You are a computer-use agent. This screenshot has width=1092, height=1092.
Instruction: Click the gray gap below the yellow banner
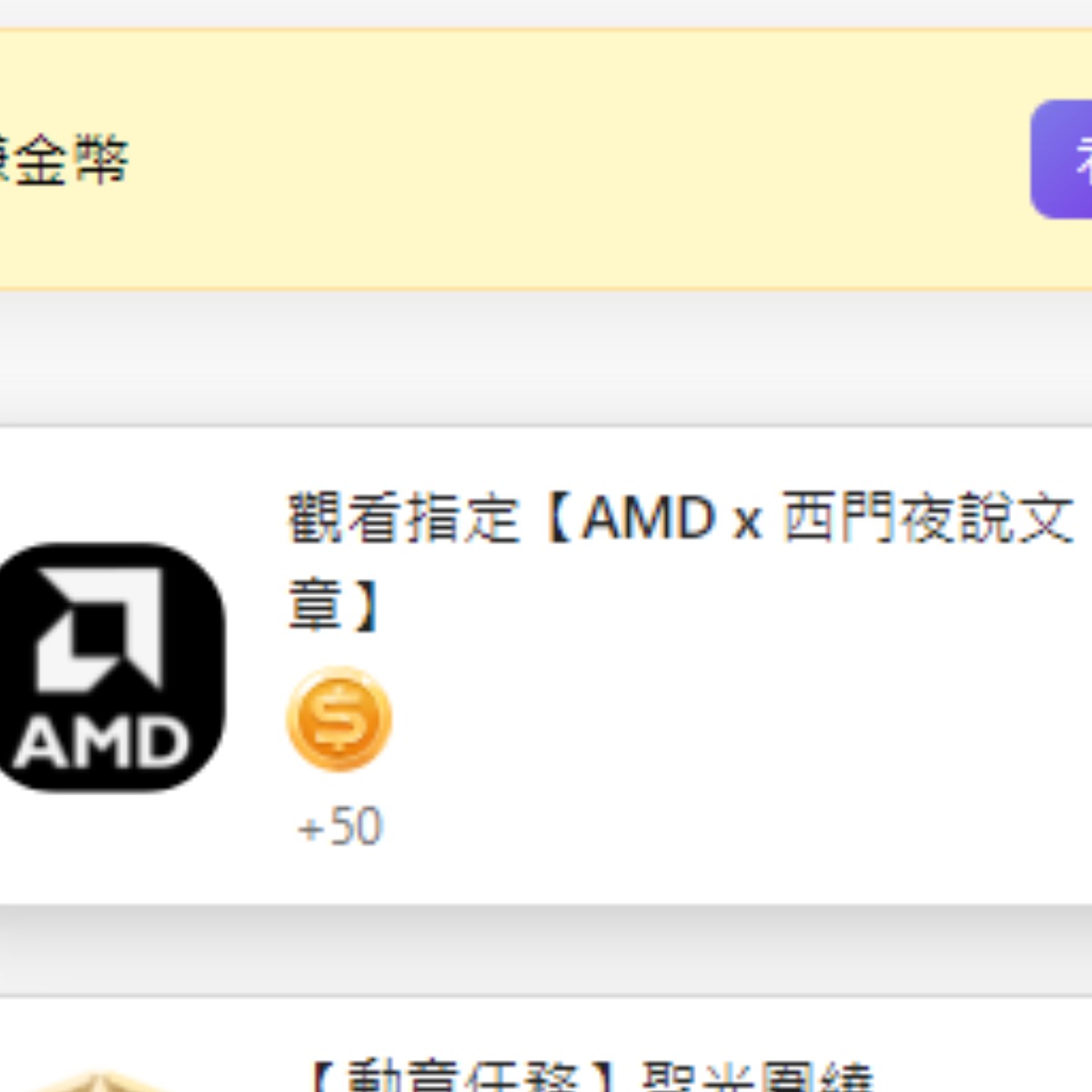(x=546, y=358)
